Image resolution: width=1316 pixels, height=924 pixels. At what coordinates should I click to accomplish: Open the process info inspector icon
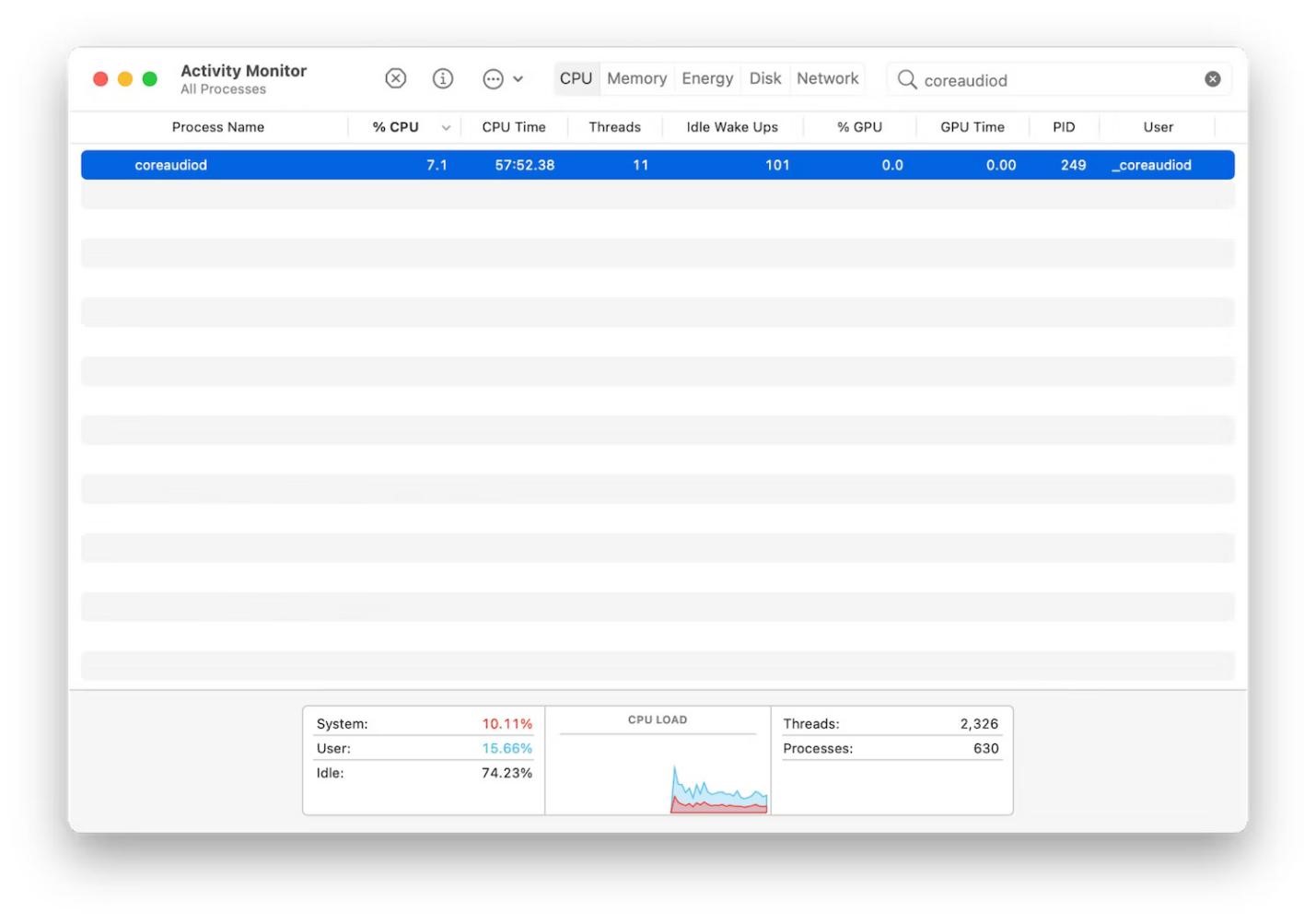[443, 78]
